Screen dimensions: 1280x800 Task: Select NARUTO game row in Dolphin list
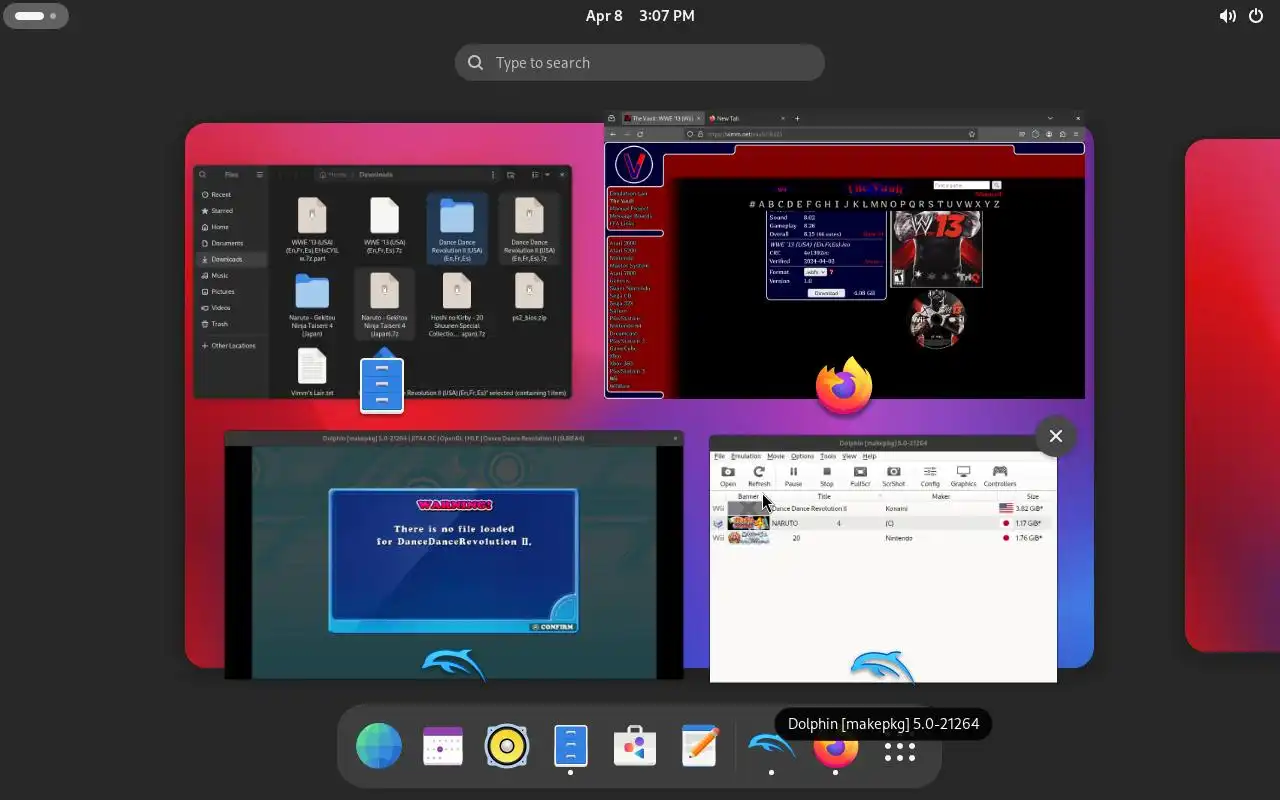click(x=883, y=523)
